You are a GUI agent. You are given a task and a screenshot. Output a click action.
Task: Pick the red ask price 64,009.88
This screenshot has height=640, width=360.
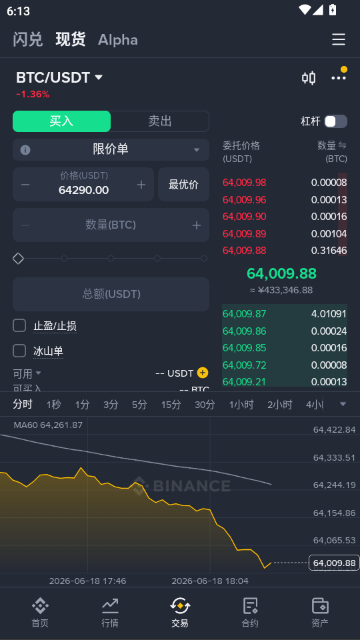[244, 250]
